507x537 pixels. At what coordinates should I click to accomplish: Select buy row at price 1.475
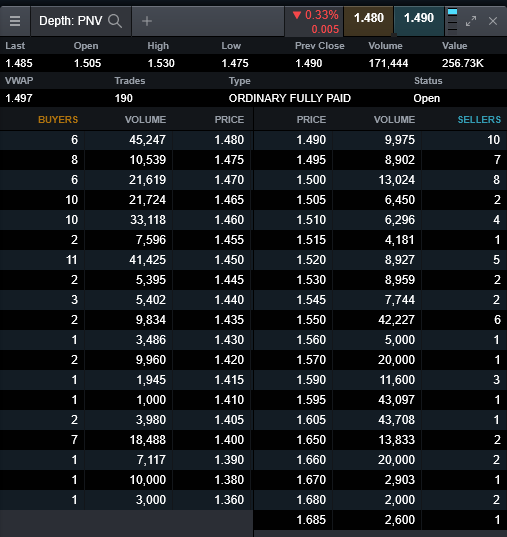(126, 160)
